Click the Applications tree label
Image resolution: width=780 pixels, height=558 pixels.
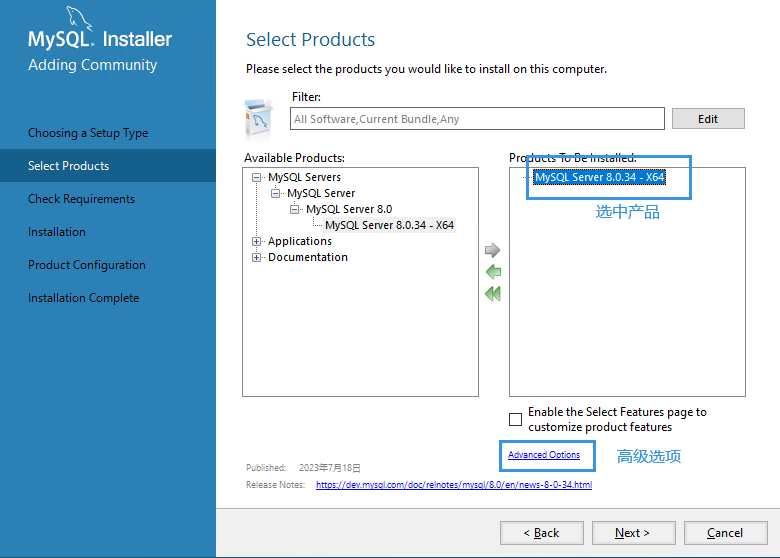pos(299,241)
